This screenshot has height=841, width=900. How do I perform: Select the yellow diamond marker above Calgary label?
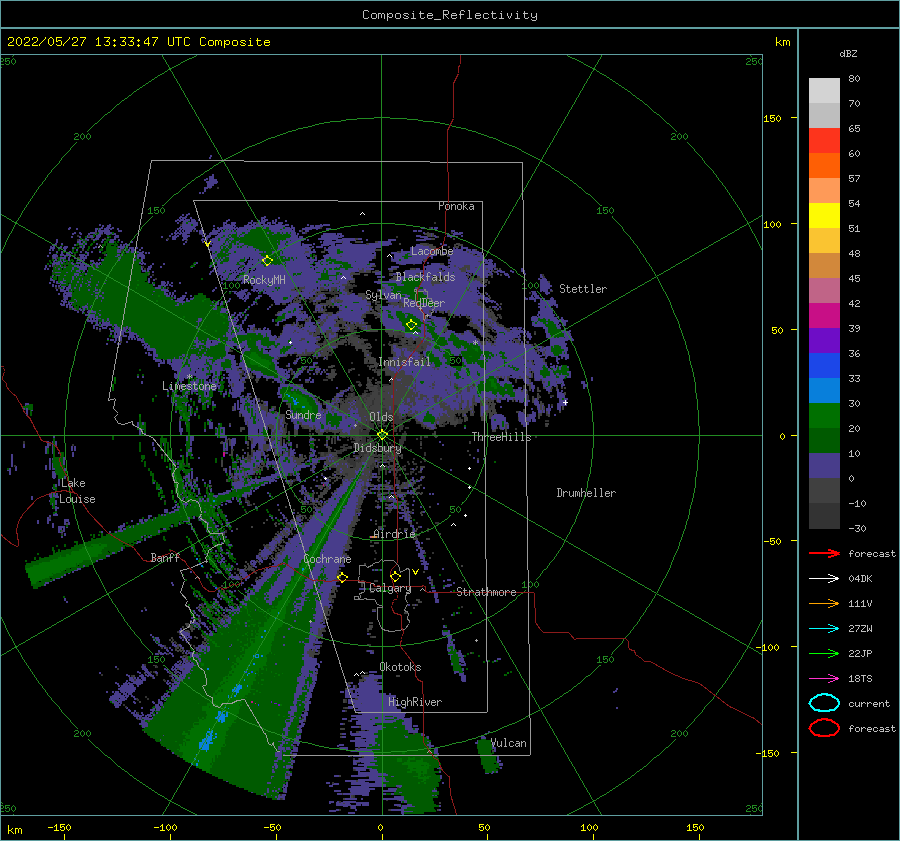click(395, 576)
